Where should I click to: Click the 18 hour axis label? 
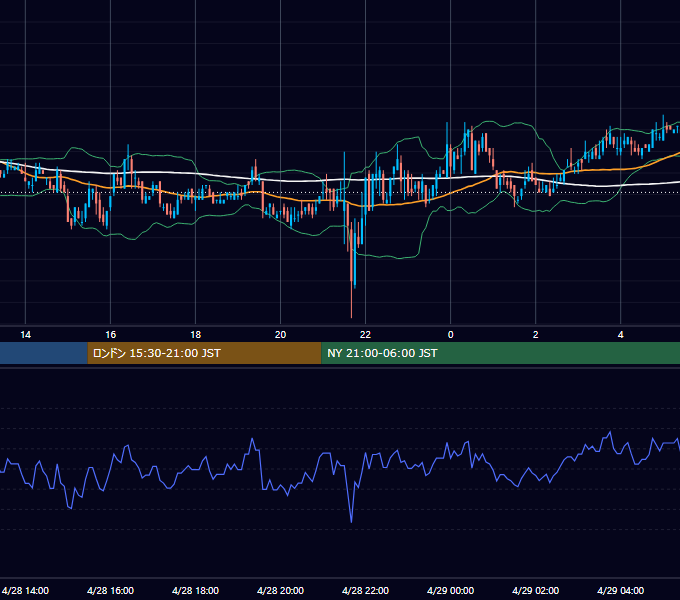click(196, 335)
